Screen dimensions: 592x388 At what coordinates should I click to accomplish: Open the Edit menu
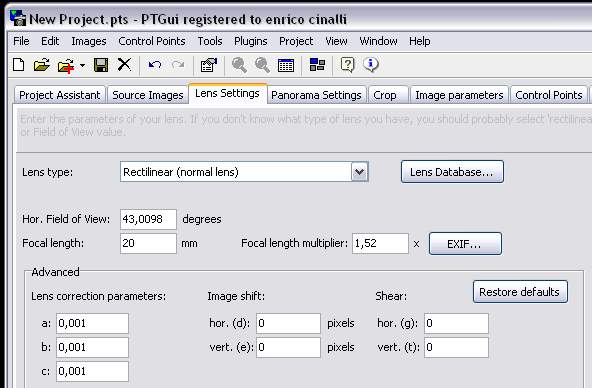pos(50,41)
